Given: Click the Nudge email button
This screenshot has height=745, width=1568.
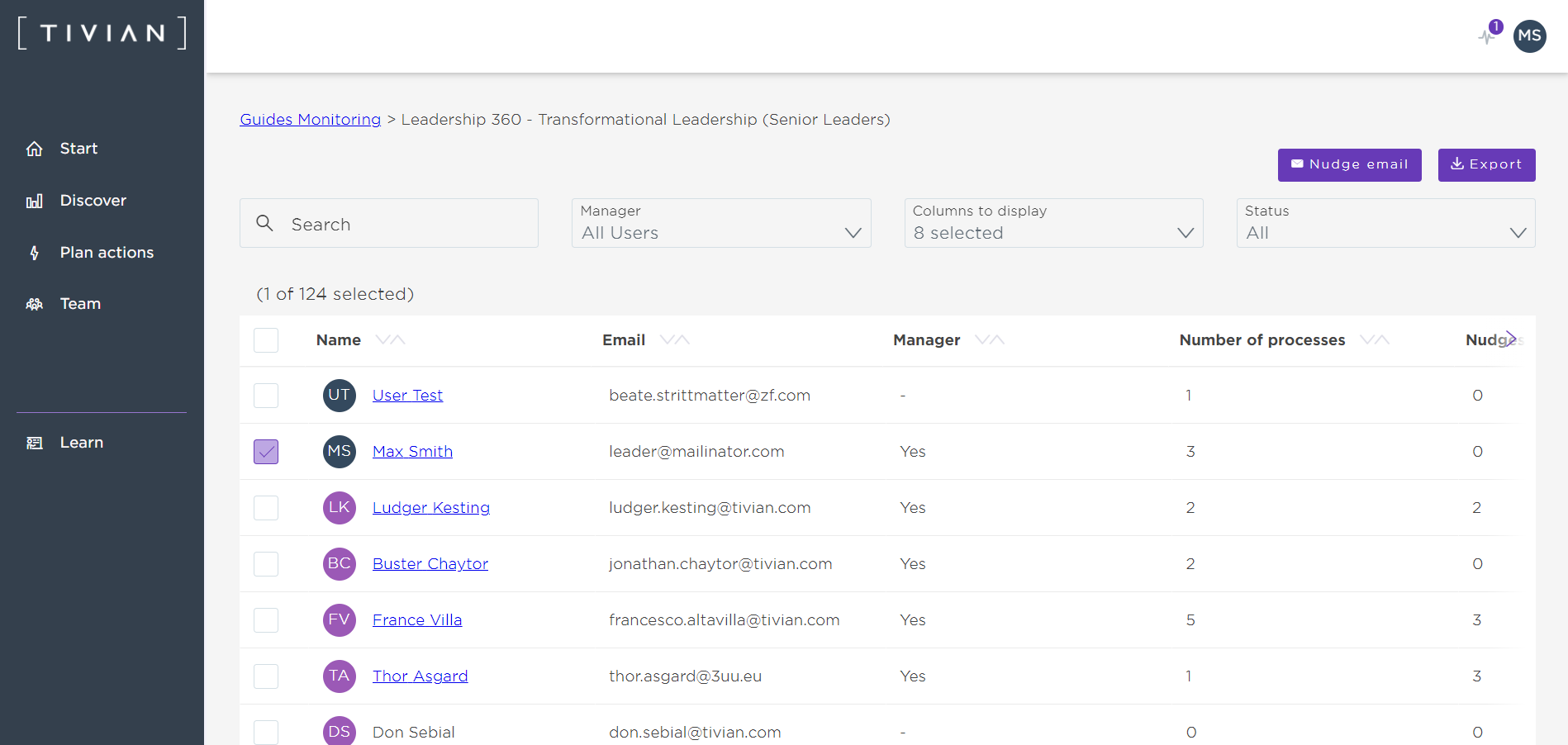Looking at the screenshot, I should pyautogui.click(x=1349, y=165).
